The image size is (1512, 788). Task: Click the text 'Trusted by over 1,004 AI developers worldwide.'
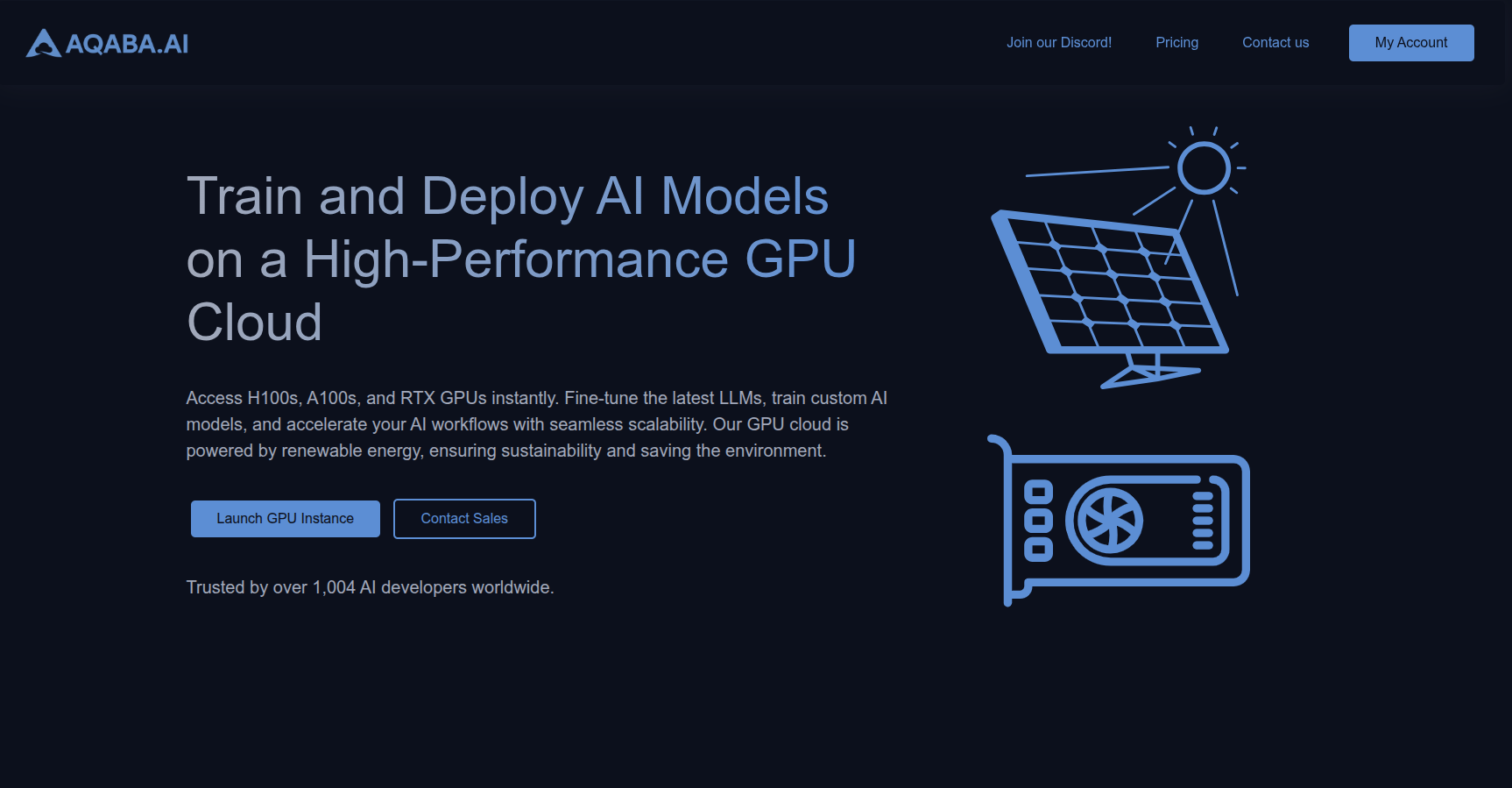tap(370, 587)
